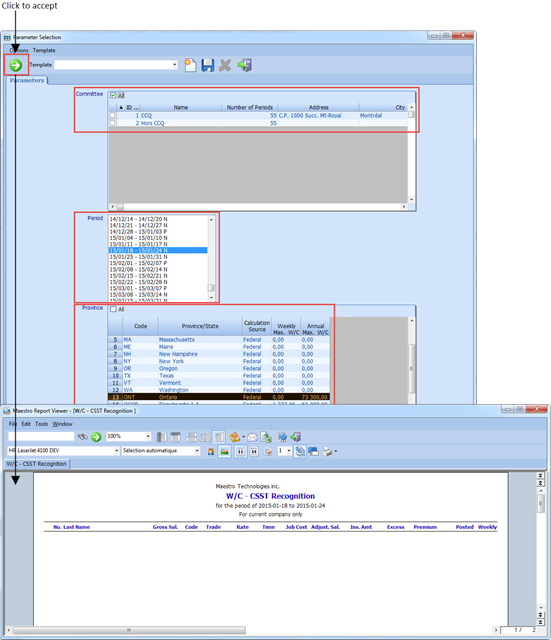Screen dimensions: 551x640
Task: Open the Tools menu in Report Viewer
Action: pos(42,424)
